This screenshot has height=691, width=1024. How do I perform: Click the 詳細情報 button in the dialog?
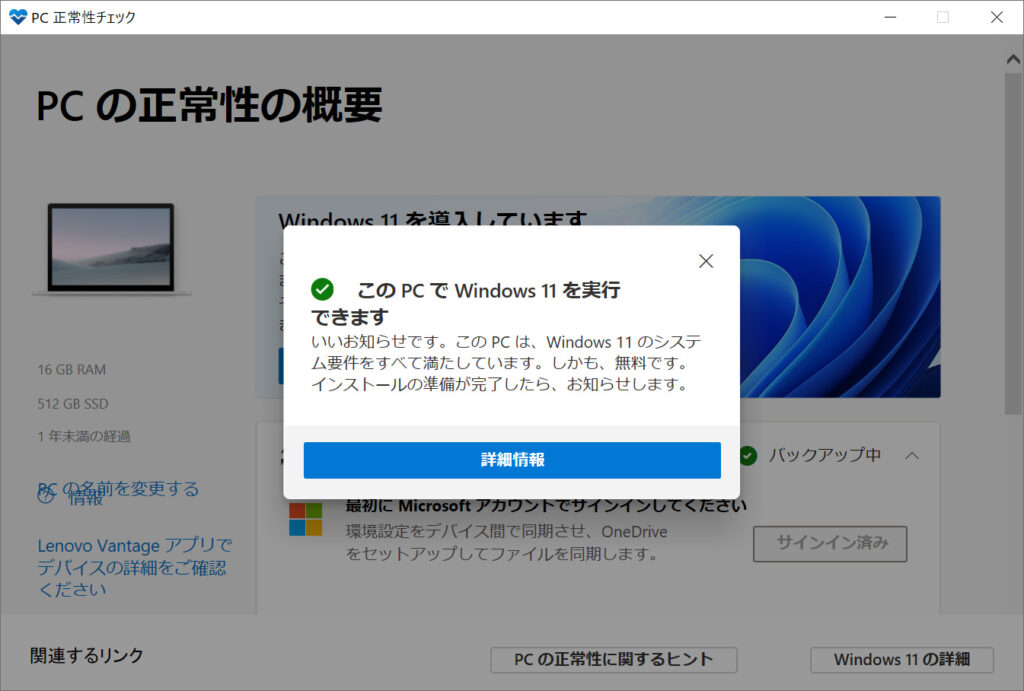[x=512, y=460]
